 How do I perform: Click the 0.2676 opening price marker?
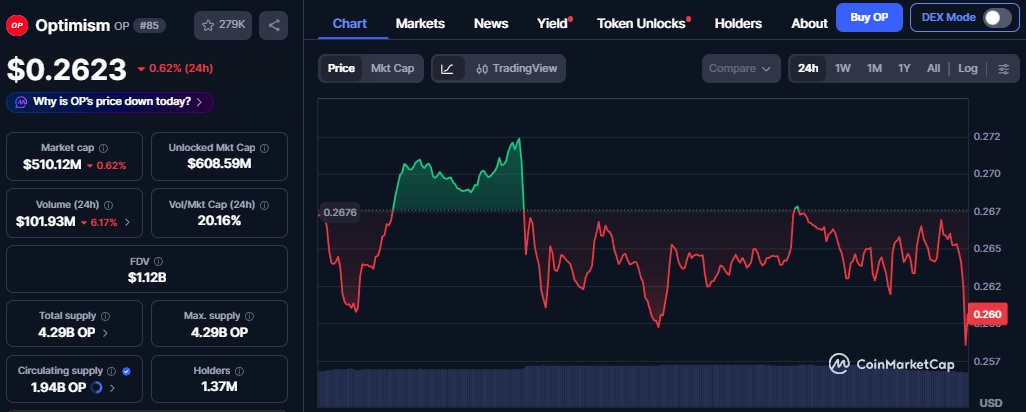coord(340,213)
